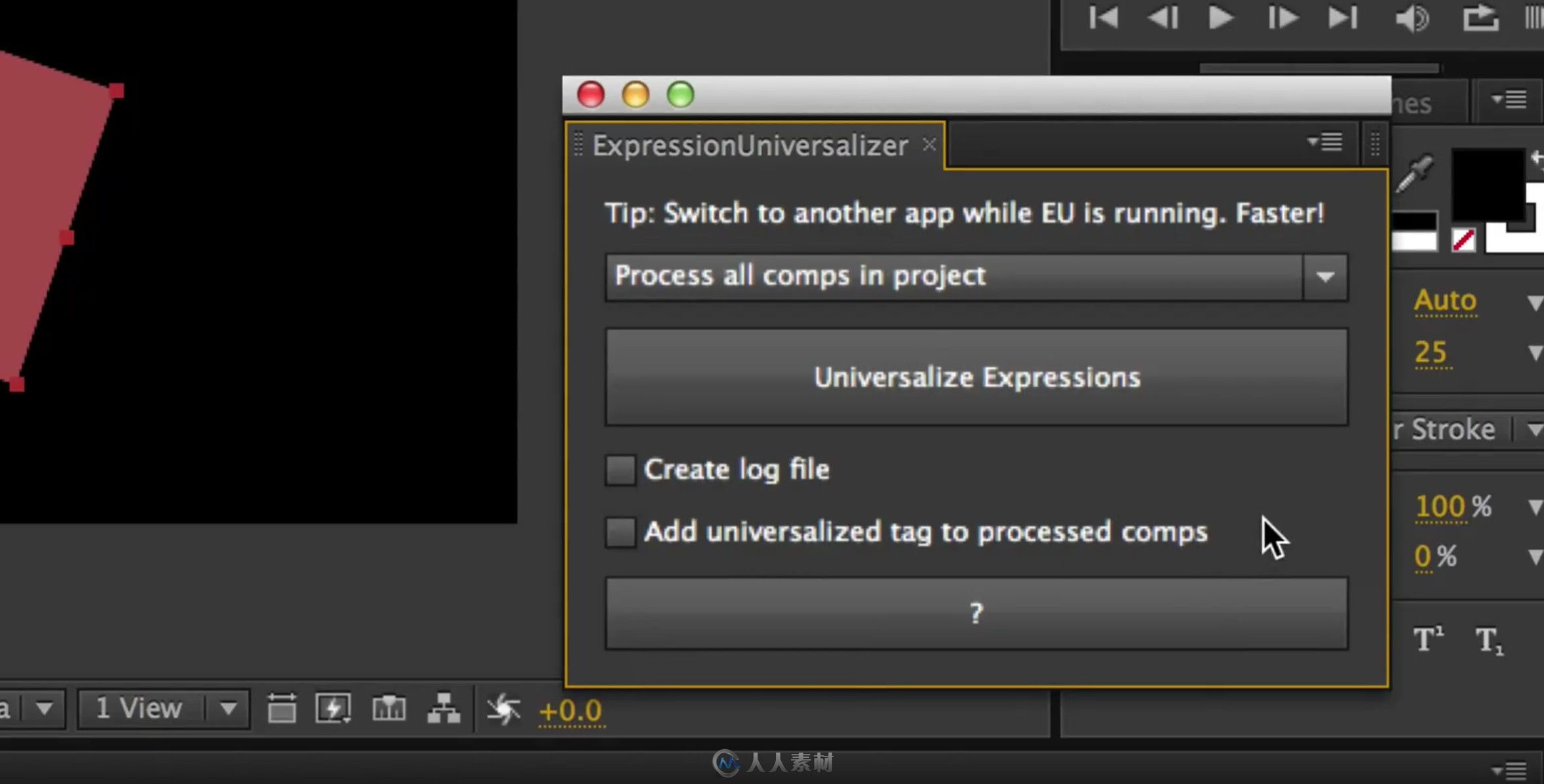Image resolution: width=1544 pixels, height=784 pixels.
Task: Click the Auto leading value
Action: coord(1445,301)
